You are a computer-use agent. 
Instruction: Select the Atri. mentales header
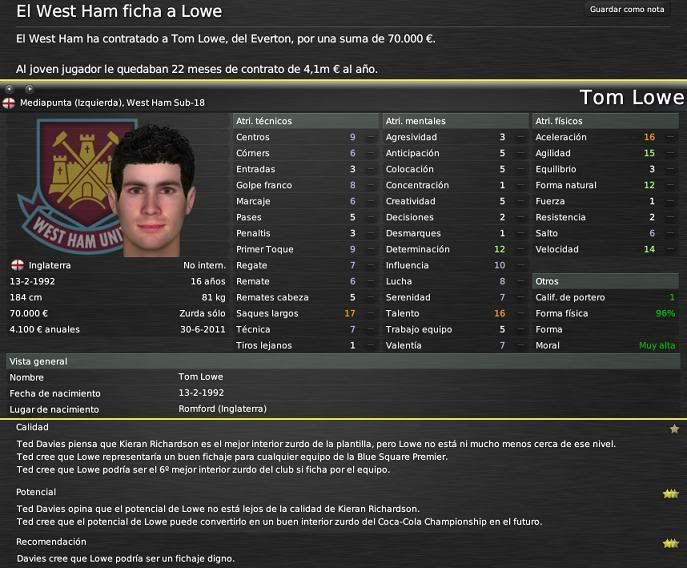[x=456, y=121]
